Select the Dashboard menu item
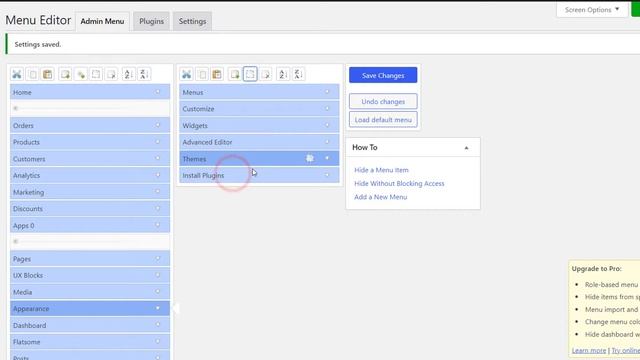 (x=90, y=325)
